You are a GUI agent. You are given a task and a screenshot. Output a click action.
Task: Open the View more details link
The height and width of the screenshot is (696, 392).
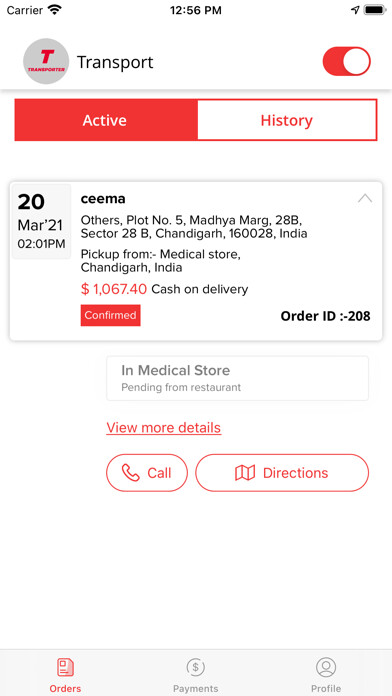pyautogui.click(x=163, y=428)
